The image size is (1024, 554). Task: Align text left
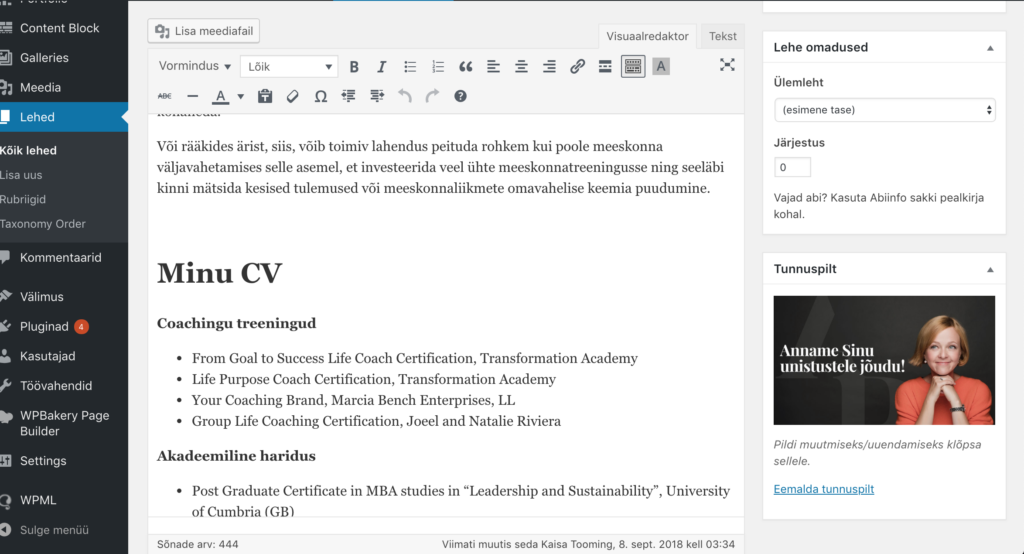point(493,67)
